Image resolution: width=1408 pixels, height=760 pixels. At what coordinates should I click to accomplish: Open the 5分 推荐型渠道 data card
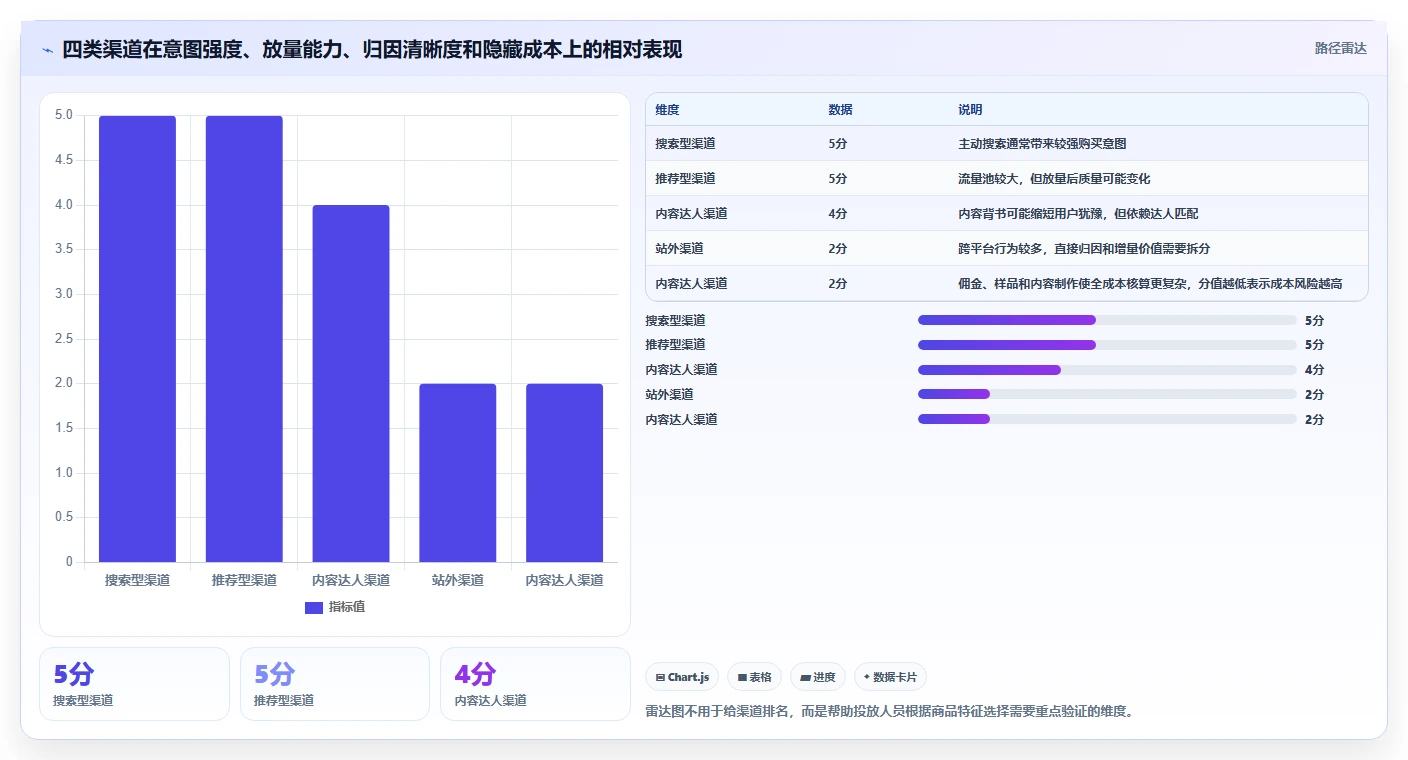pos(335,684)
